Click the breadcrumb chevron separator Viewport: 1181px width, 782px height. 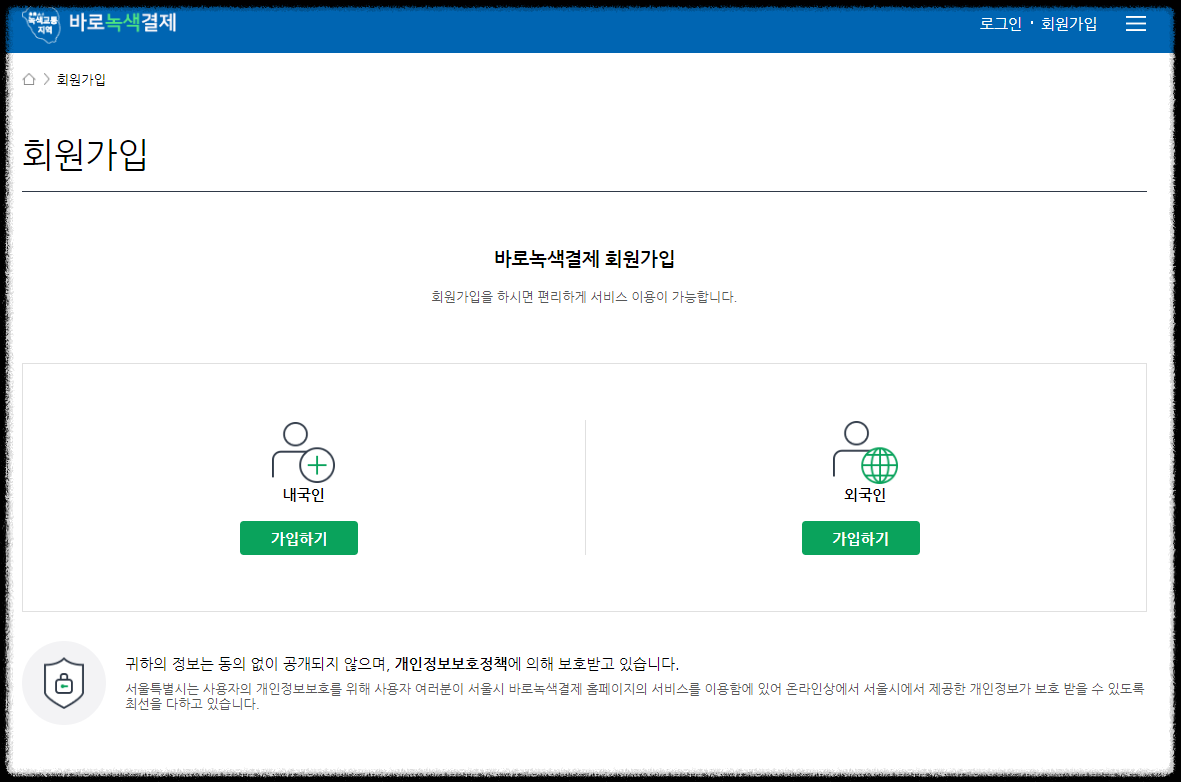[46, 79]
